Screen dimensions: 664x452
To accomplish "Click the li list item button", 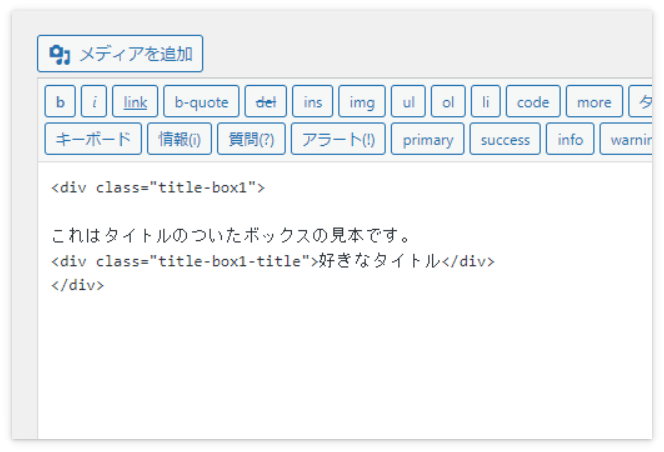I will (486, 102).
